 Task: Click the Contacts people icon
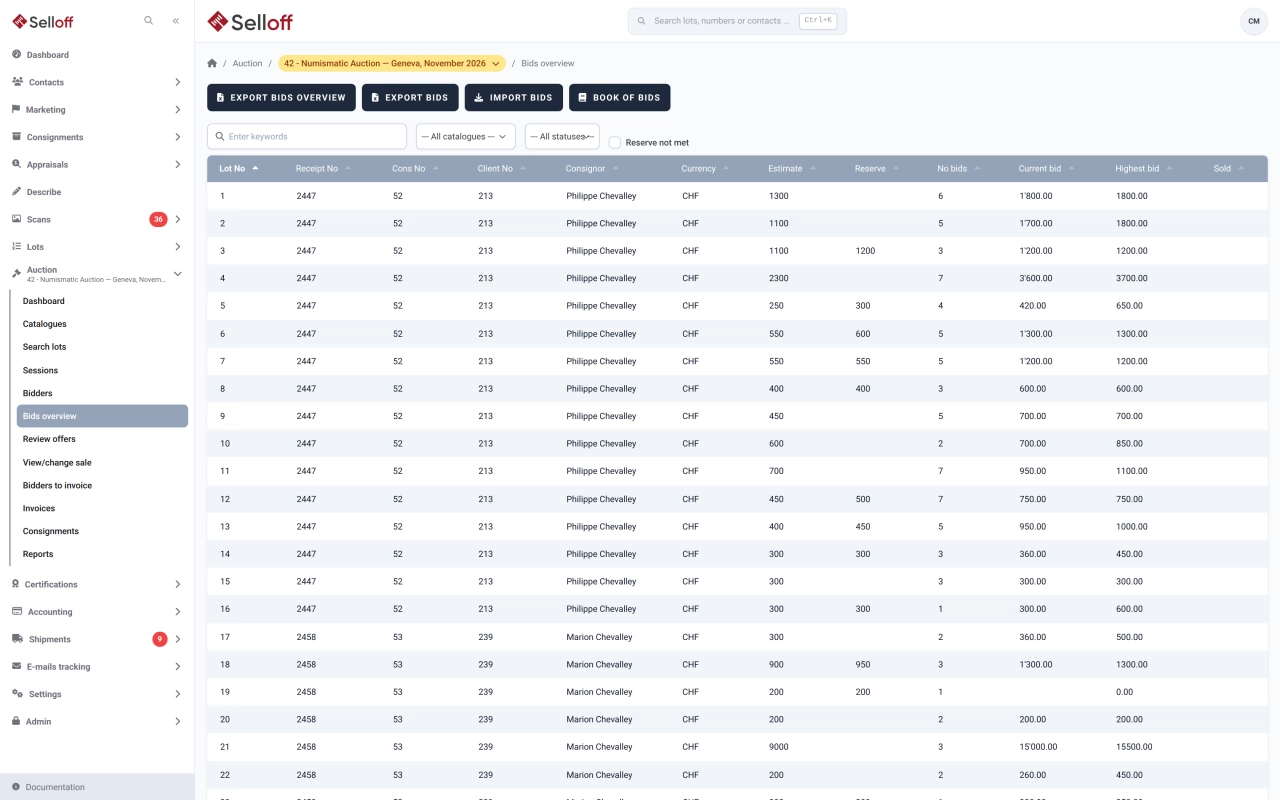tap(17, 82)
